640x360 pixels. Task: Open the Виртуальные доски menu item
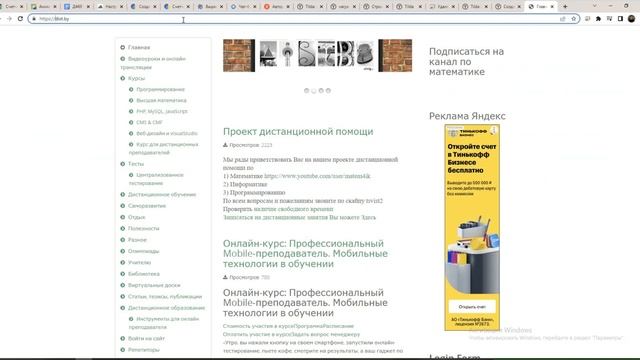point(154,285)
